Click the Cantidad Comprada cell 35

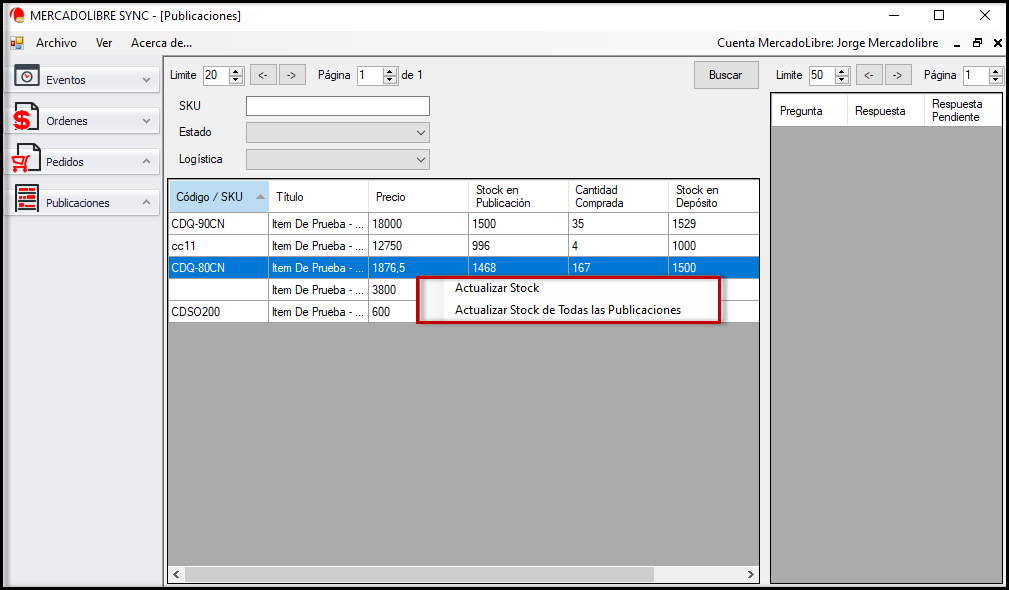coord(618,224)
